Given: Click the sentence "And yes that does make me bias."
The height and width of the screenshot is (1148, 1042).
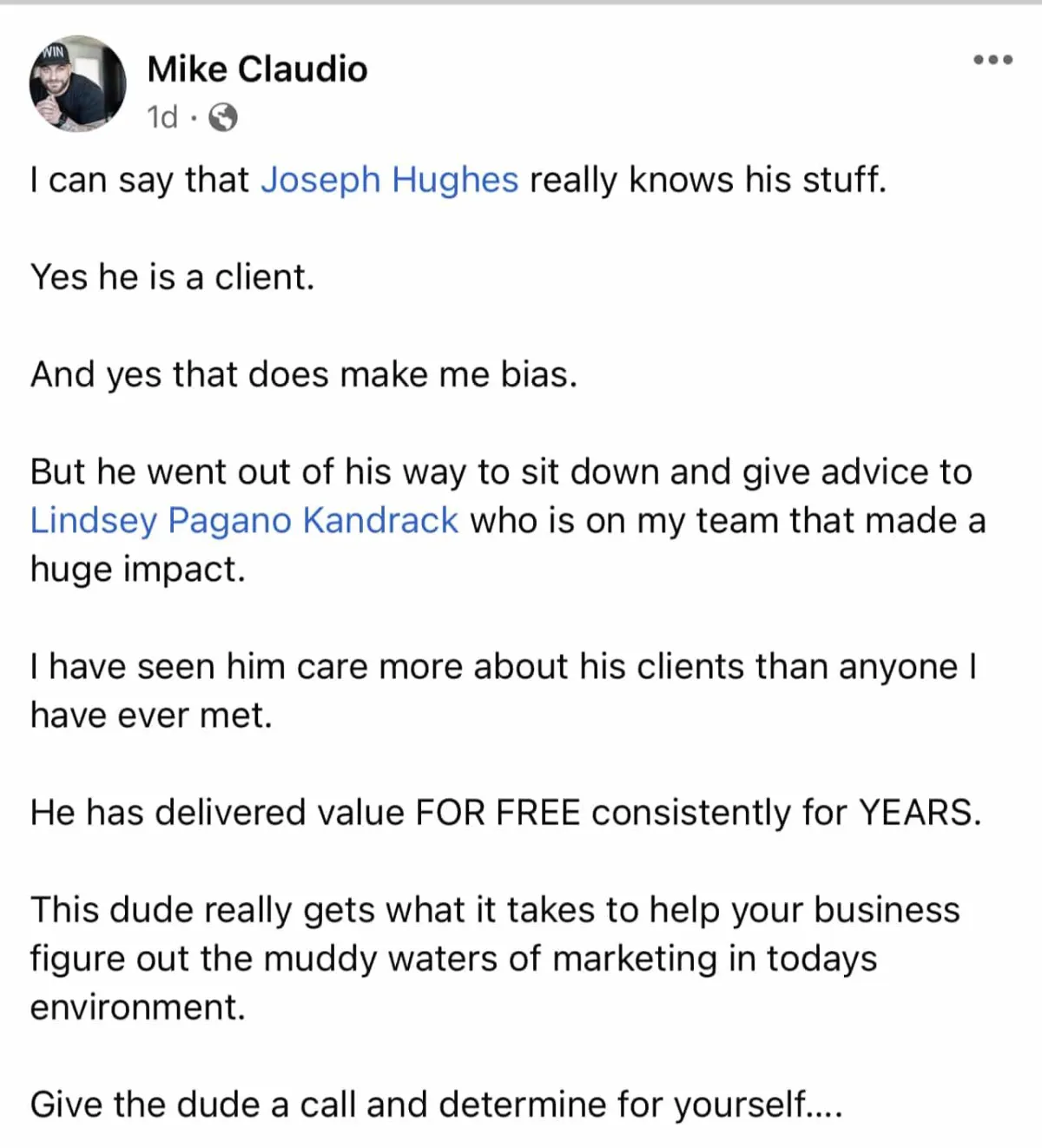Looking at the screenshot, I should (x=304, y=374).
